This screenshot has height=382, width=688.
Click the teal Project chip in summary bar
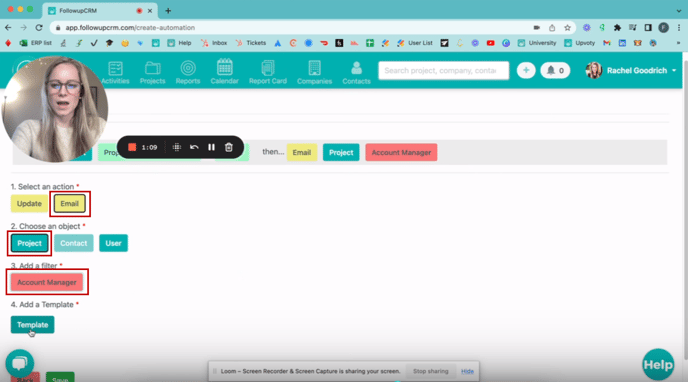[x=341, y=152]
